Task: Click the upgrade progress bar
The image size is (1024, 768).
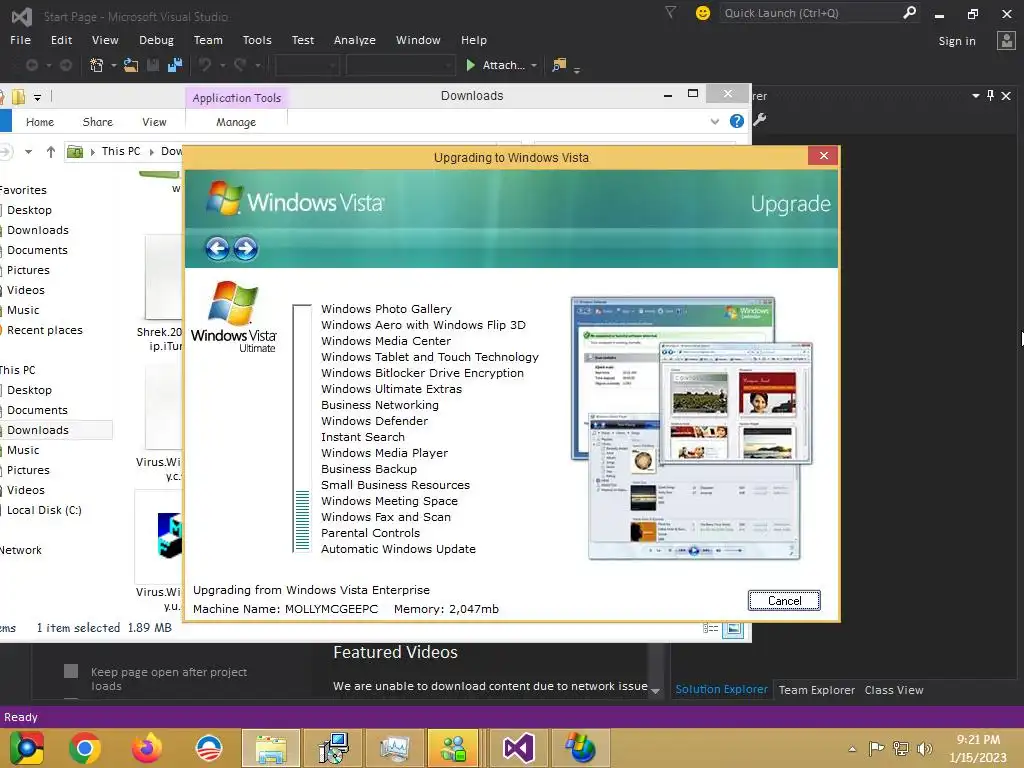Action: point(302,428)
